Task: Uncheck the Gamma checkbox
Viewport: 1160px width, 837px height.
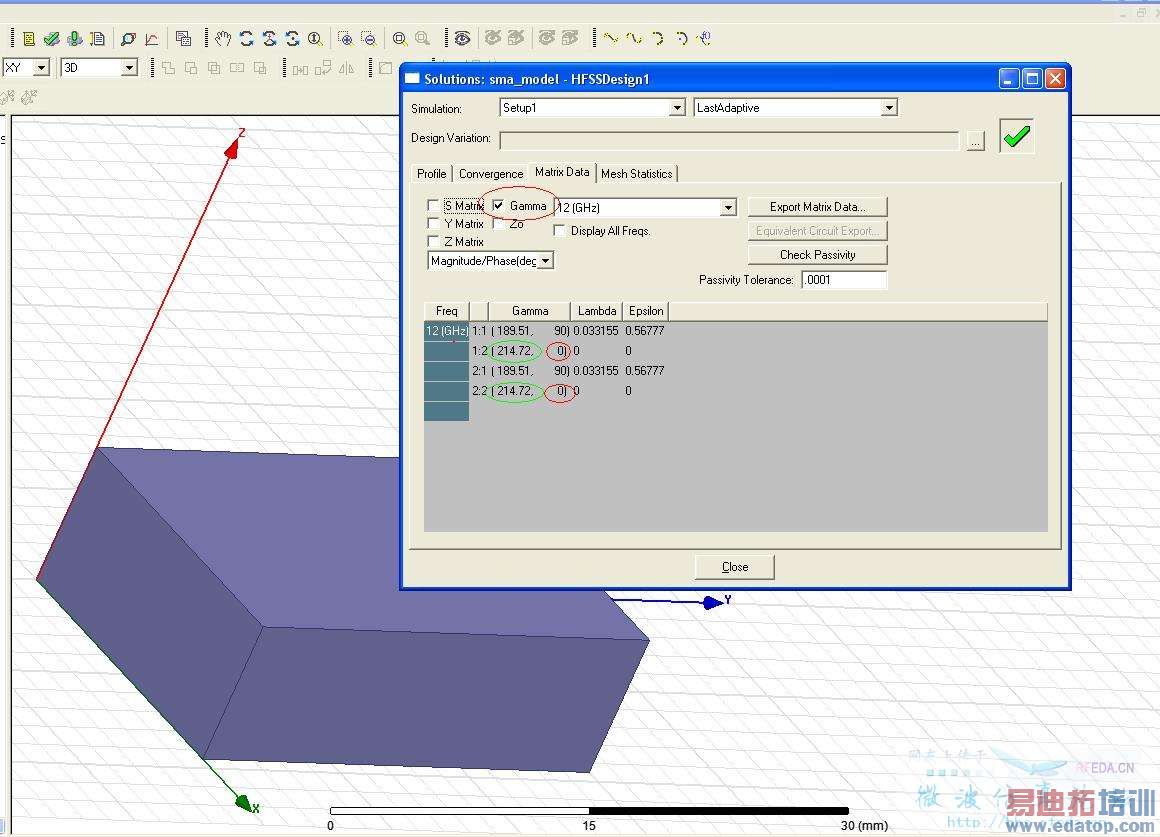Action: click(x=498, y=206)
